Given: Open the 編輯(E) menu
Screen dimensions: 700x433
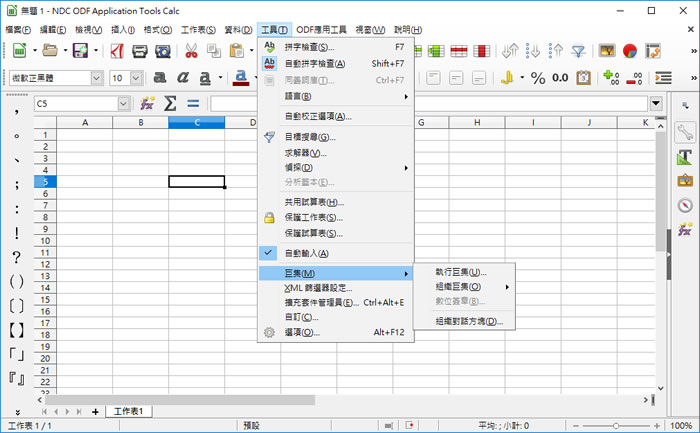Looking at the screenshot, I should (53, 29).
